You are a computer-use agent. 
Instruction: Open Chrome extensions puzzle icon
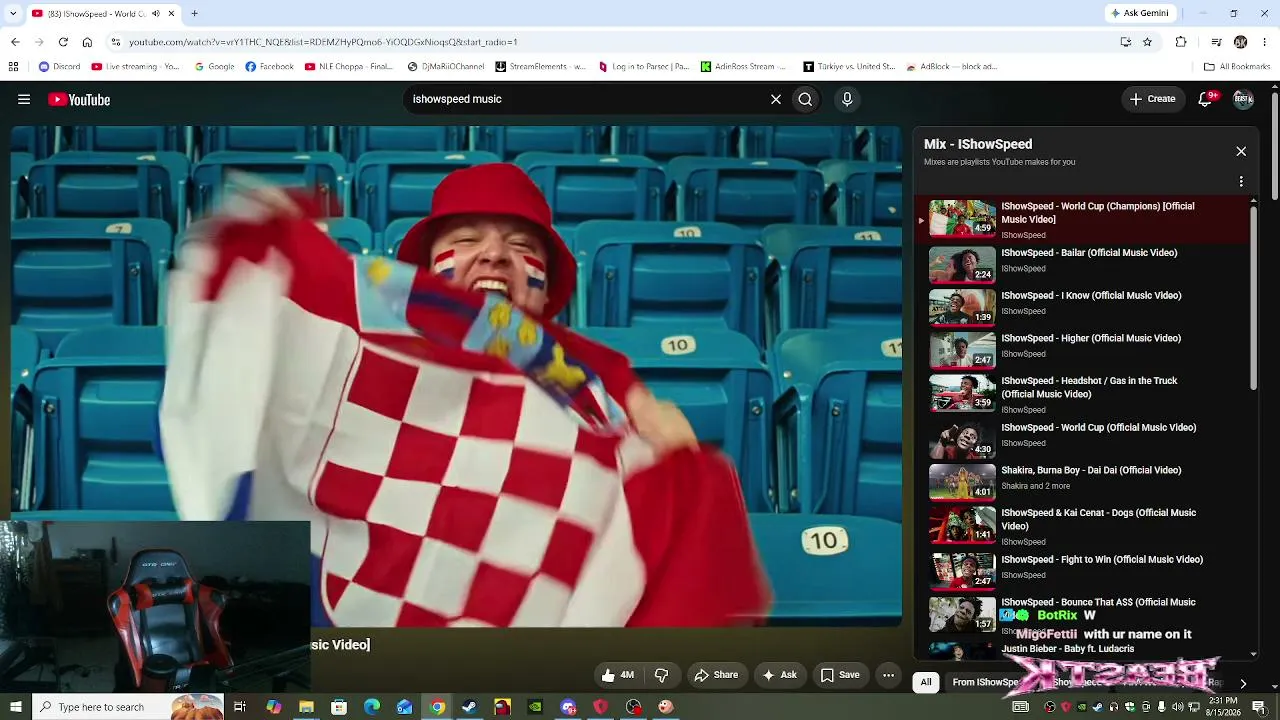click(1181, 42)
